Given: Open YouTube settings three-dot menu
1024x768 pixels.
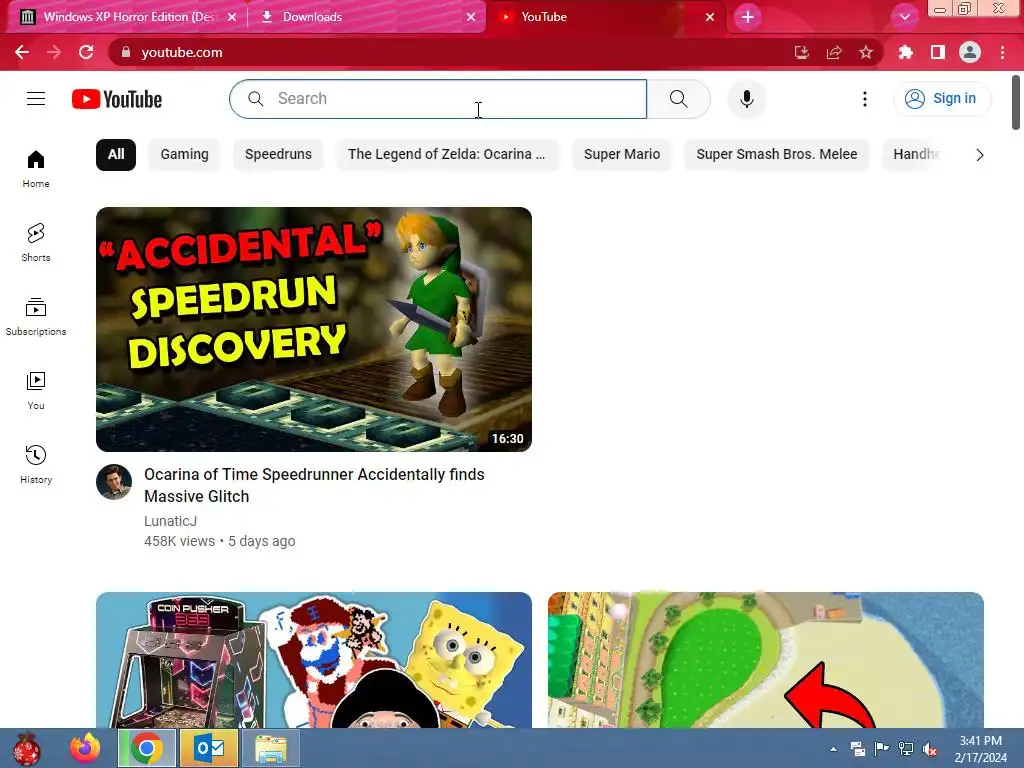Looking at the screenshot, I should pos(865,99).
